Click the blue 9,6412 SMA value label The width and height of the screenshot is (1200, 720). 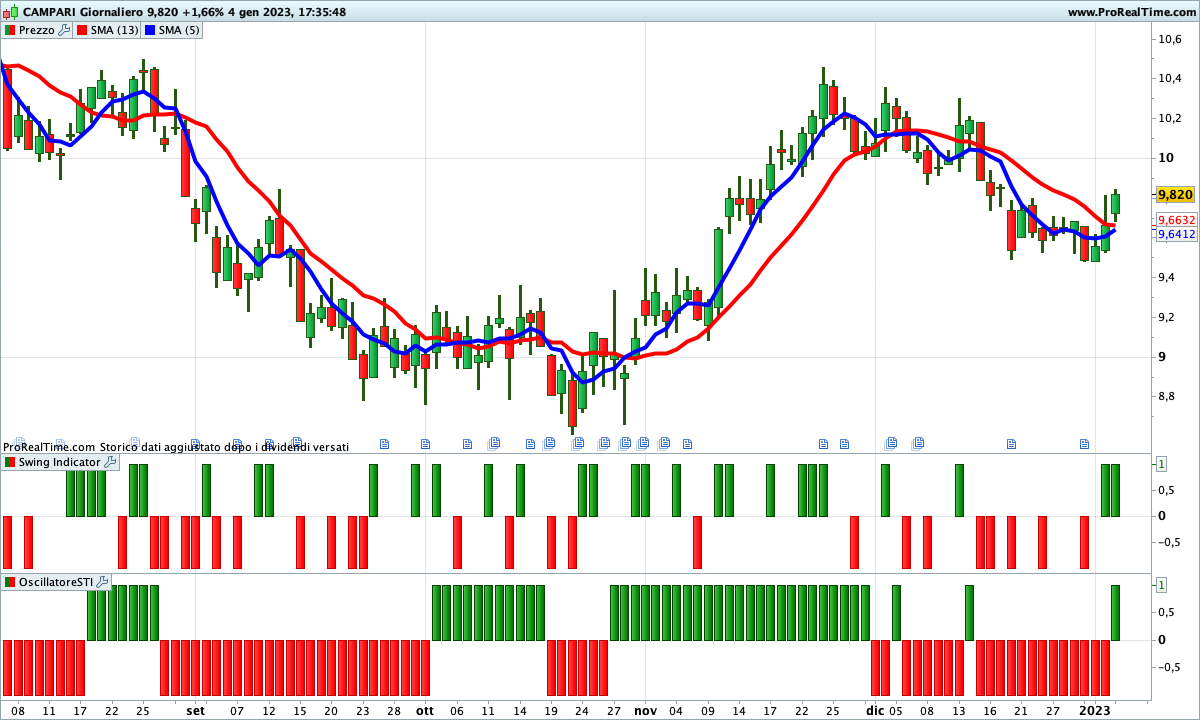click(x=1176, y=234)
